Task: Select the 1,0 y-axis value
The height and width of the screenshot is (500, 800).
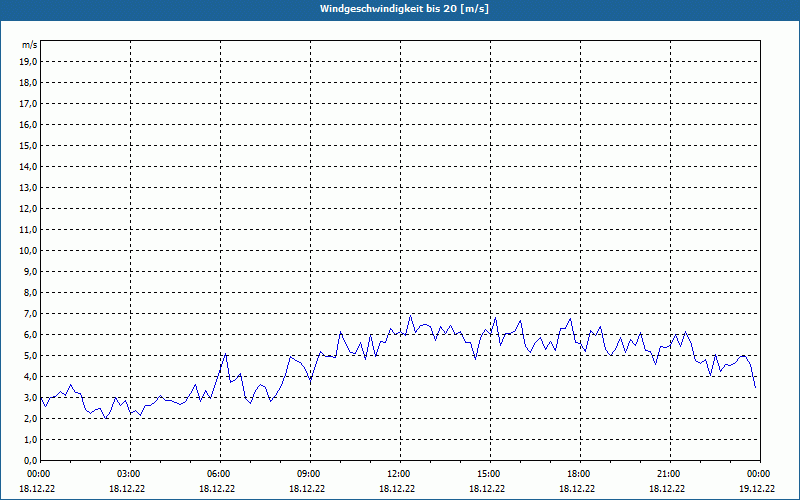Action: click(30, 440)
